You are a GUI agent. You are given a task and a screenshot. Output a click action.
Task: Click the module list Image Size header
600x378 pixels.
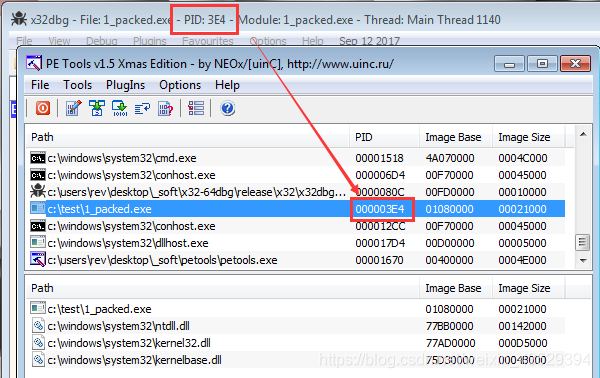tap(528, 288)
